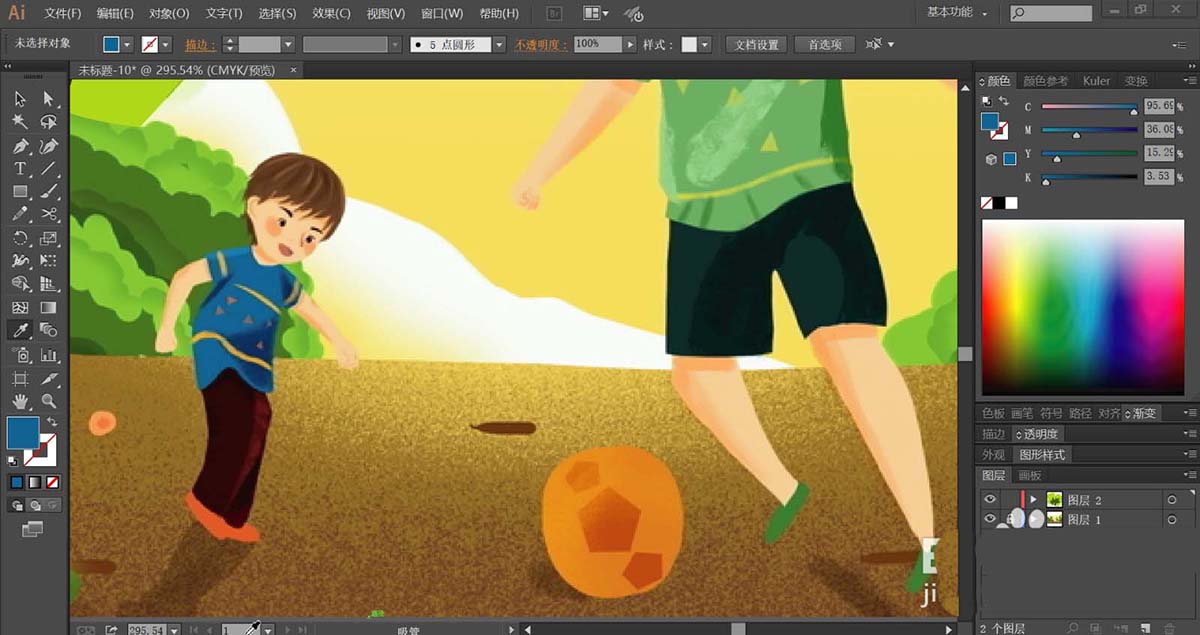Select the Rotate tool

20,238
